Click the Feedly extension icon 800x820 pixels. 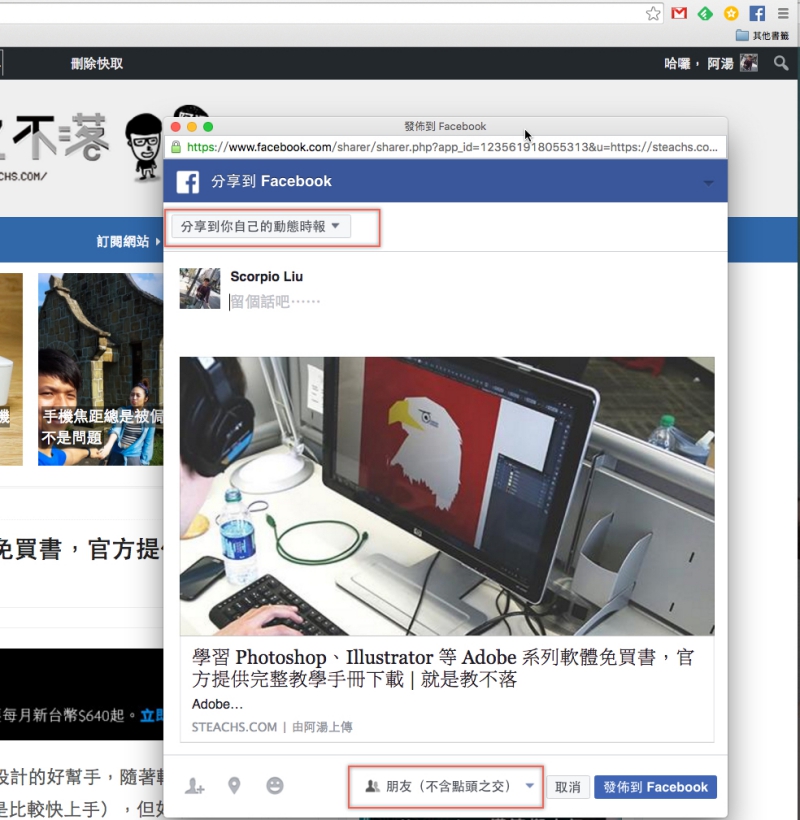tap(704, 13)
